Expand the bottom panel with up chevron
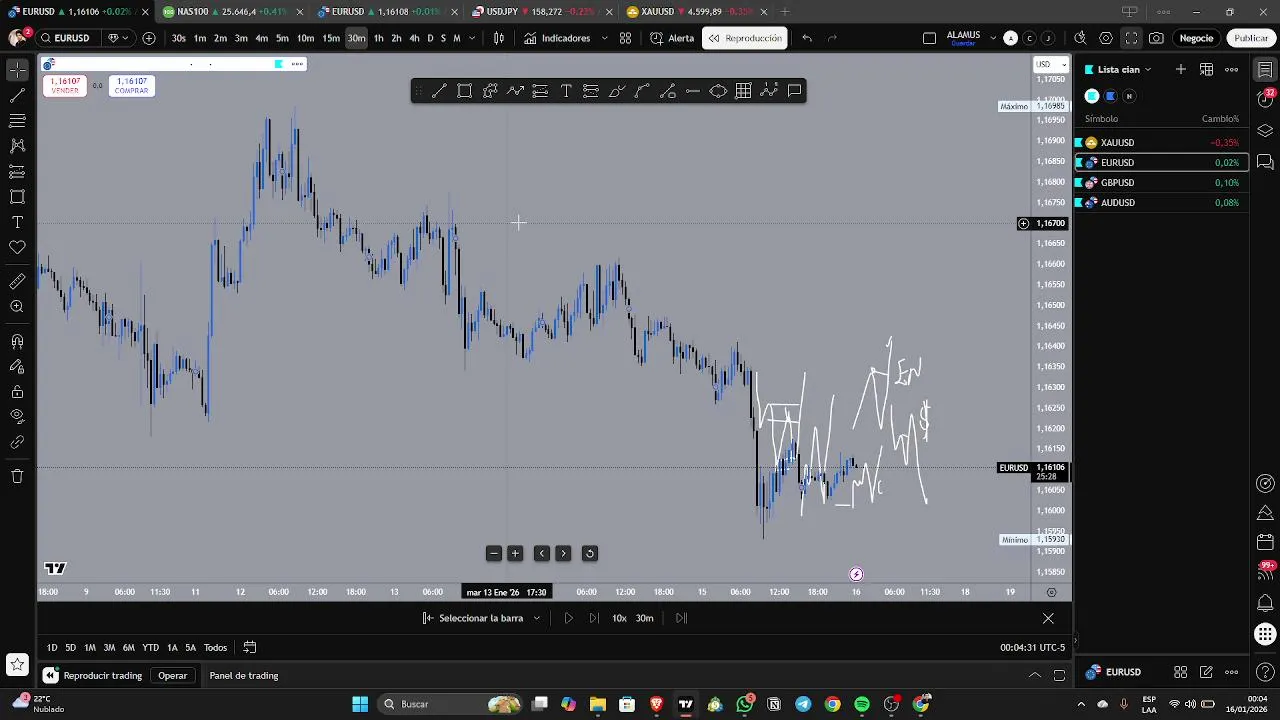The image size is (1280, 720). click(x=1034, y=675)
